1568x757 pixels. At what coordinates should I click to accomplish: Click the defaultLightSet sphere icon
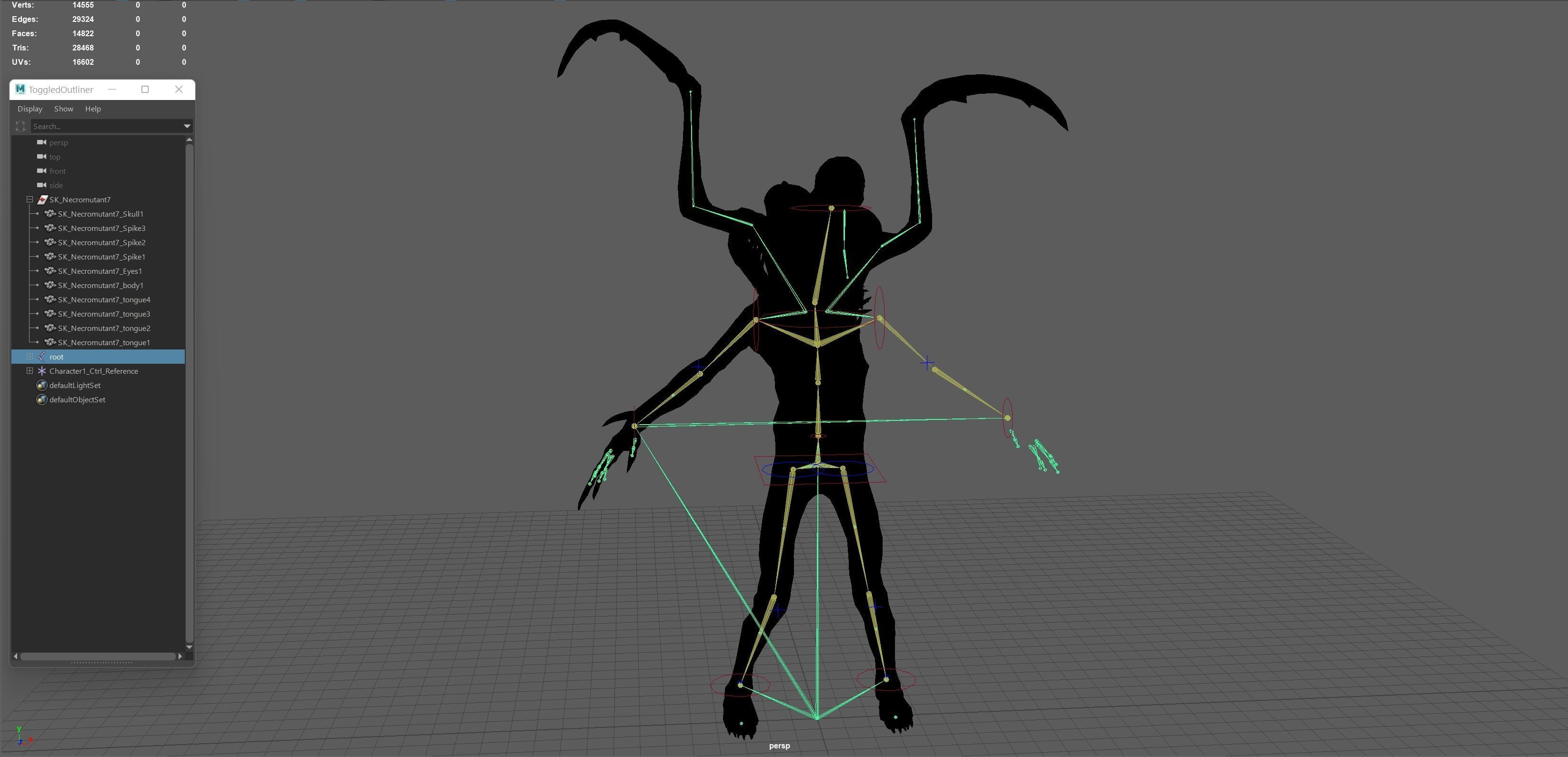coord(41,385)
